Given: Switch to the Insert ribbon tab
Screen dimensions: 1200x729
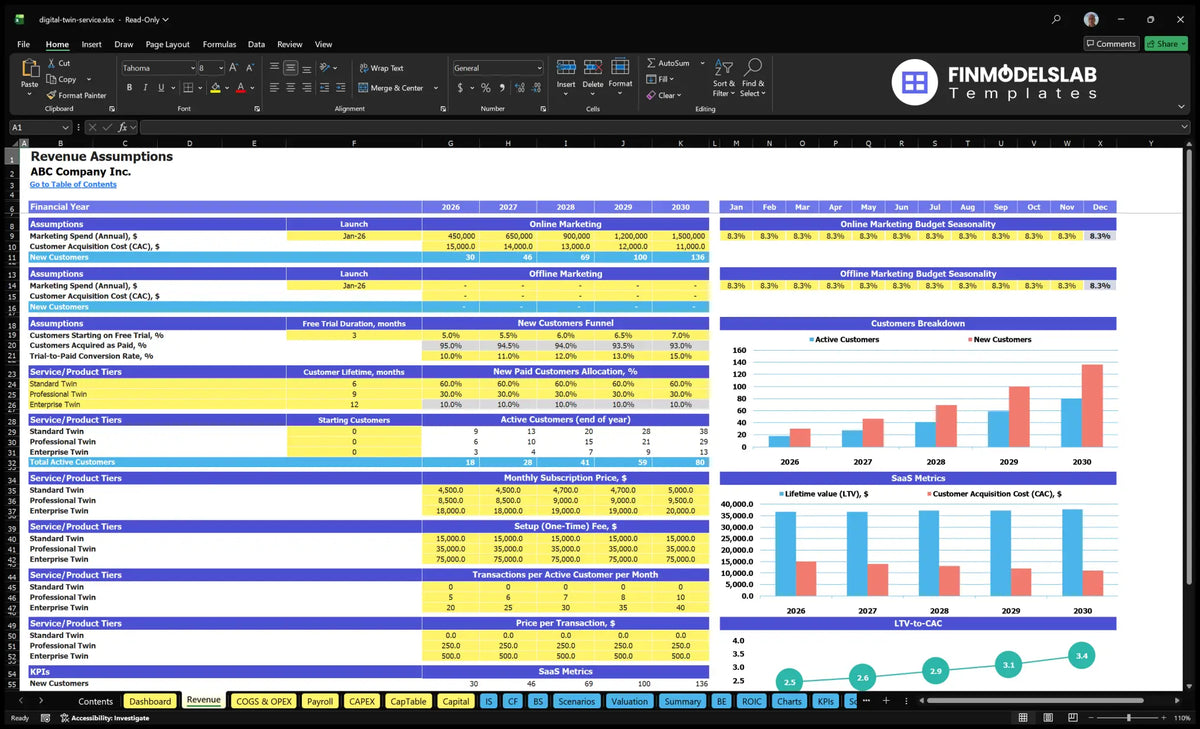Looking at the screenshot, I should pos(91,44).
